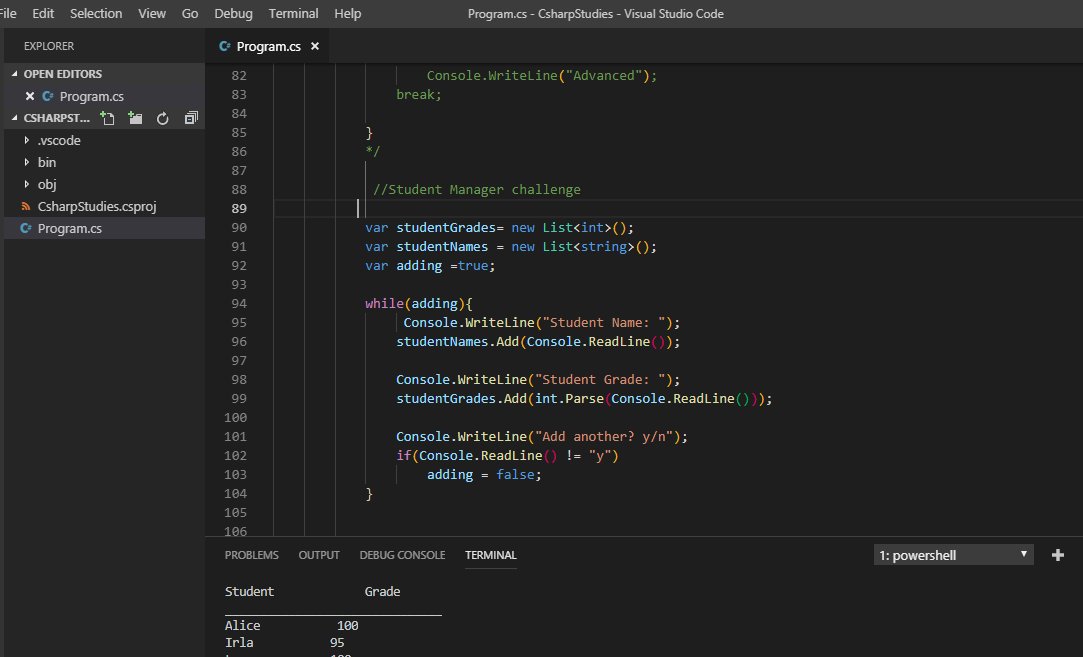
Task: Select Program.cs in the project file tree
Action: point(69,228)
